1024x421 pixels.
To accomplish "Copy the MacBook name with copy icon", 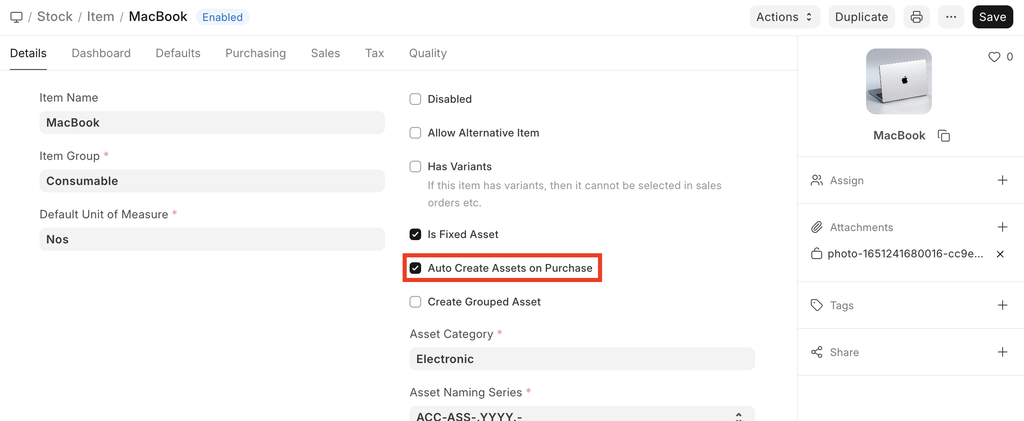I will 944,136.
